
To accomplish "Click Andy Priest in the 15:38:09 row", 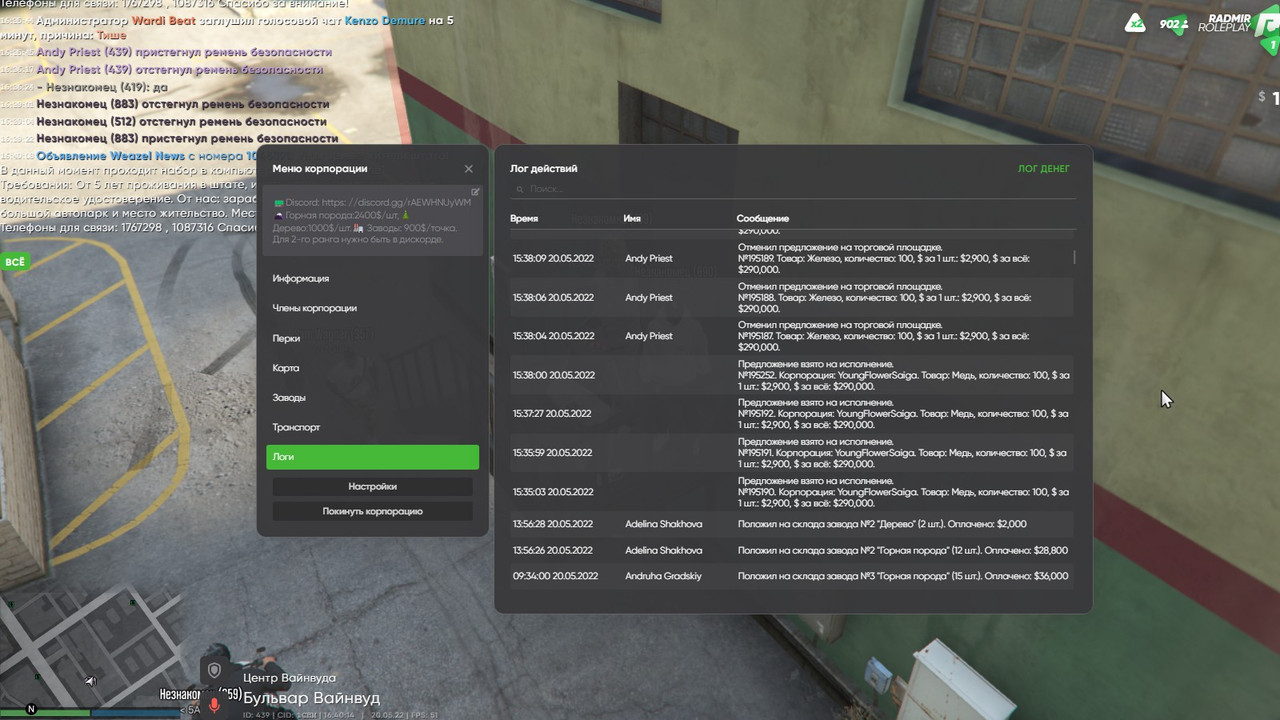I will tap(649, 259).
